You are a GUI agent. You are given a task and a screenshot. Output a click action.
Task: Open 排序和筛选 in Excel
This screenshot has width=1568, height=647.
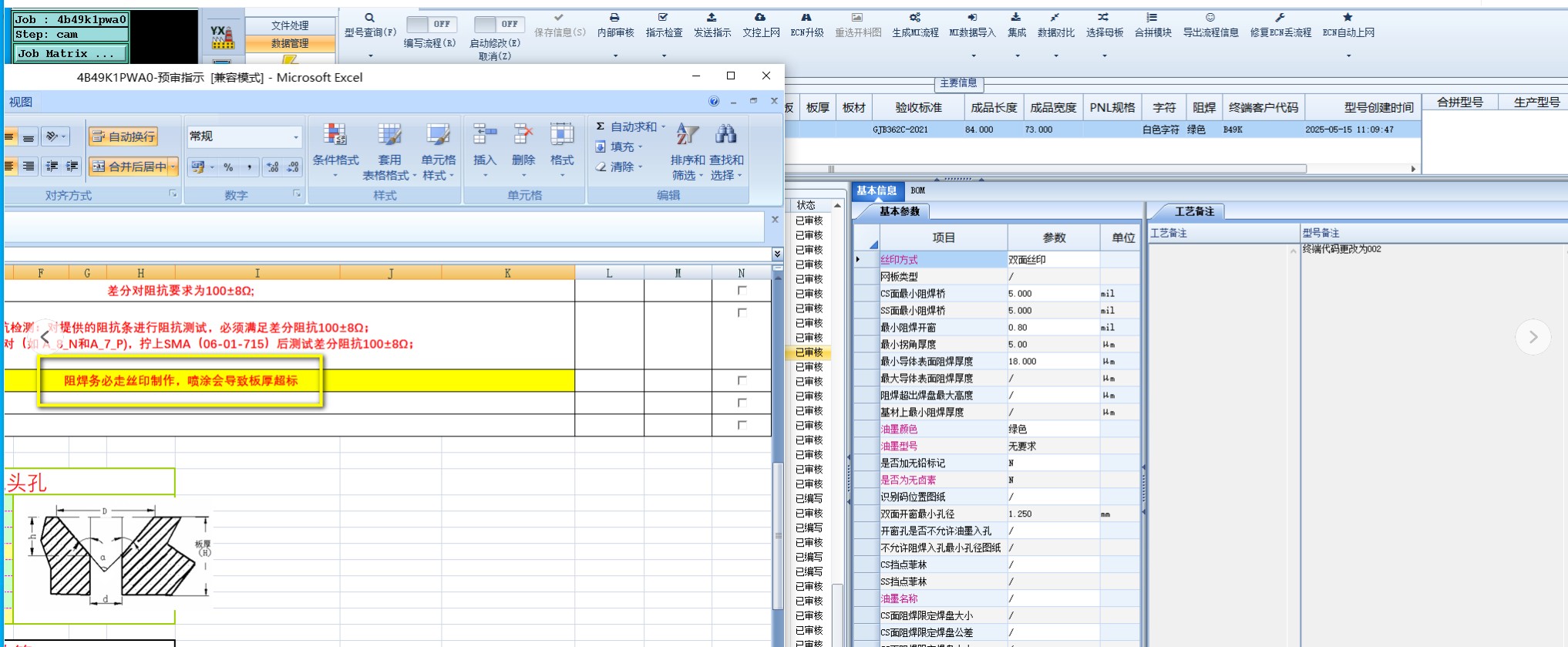(687, 152)
